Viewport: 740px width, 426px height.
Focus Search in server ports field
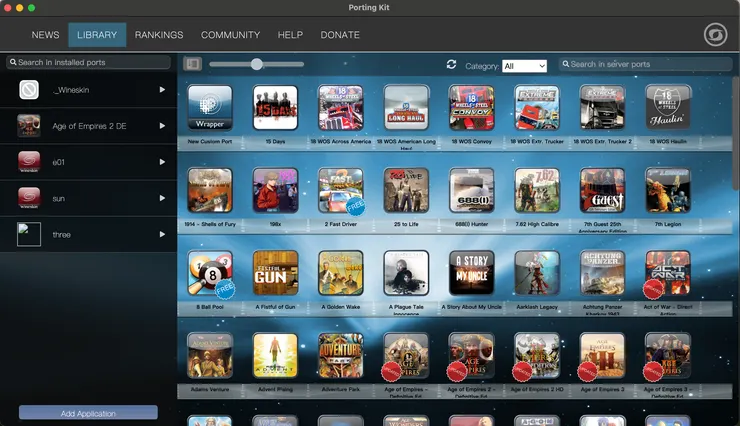(x=645, y=64)
